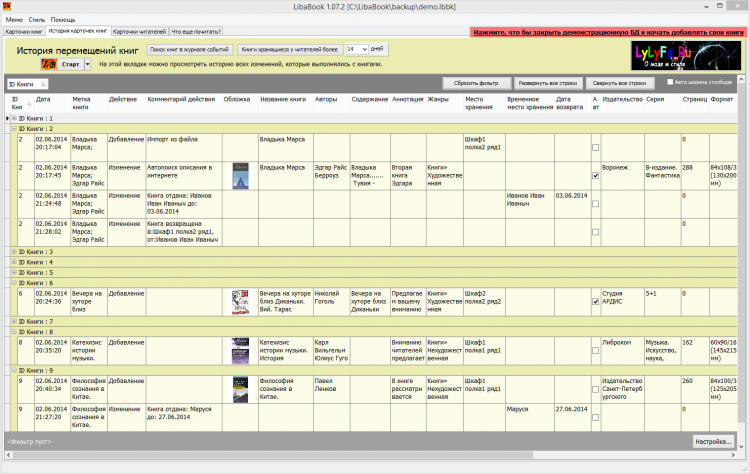Click Поиск книг в журнале событий button
750x474 pixels.
189,49
